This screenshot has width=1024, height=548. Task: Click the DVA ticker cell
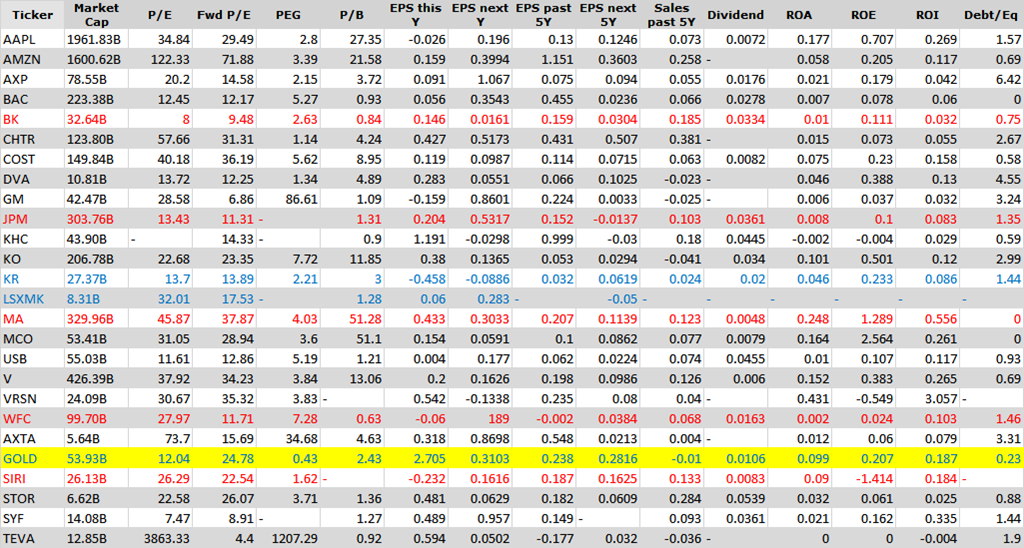33,180
